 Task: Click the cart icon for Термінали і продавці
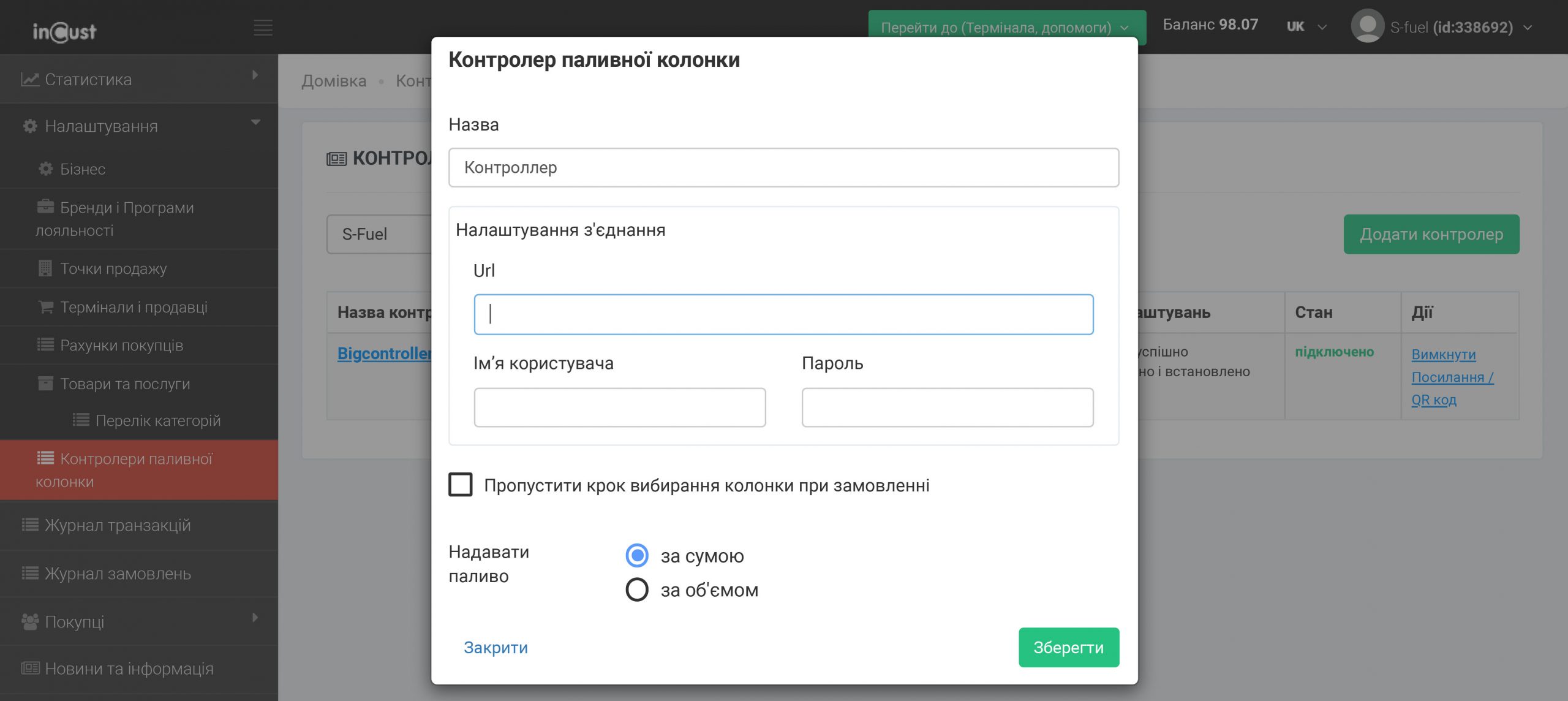pos(45,306)
